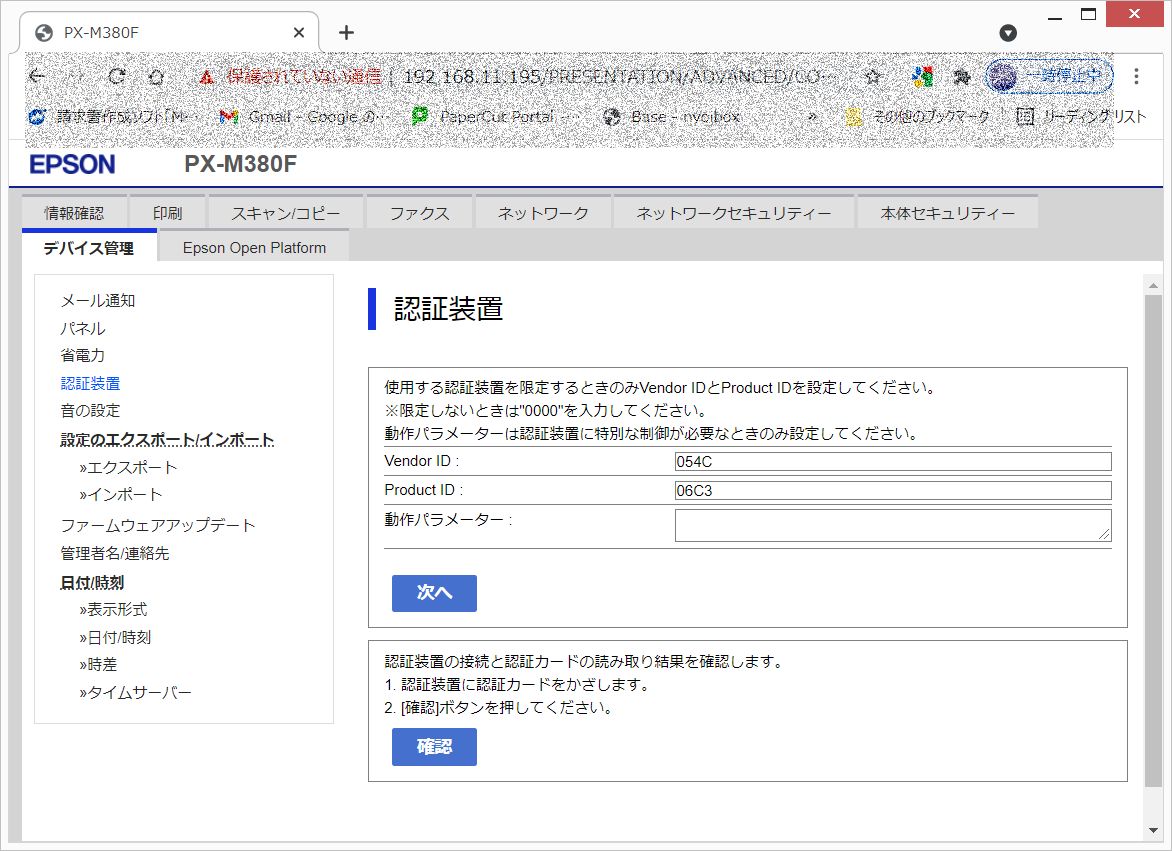The image size is (1172, 851).
Task: Open ファームウェアアップデート link
Action: 158,525
